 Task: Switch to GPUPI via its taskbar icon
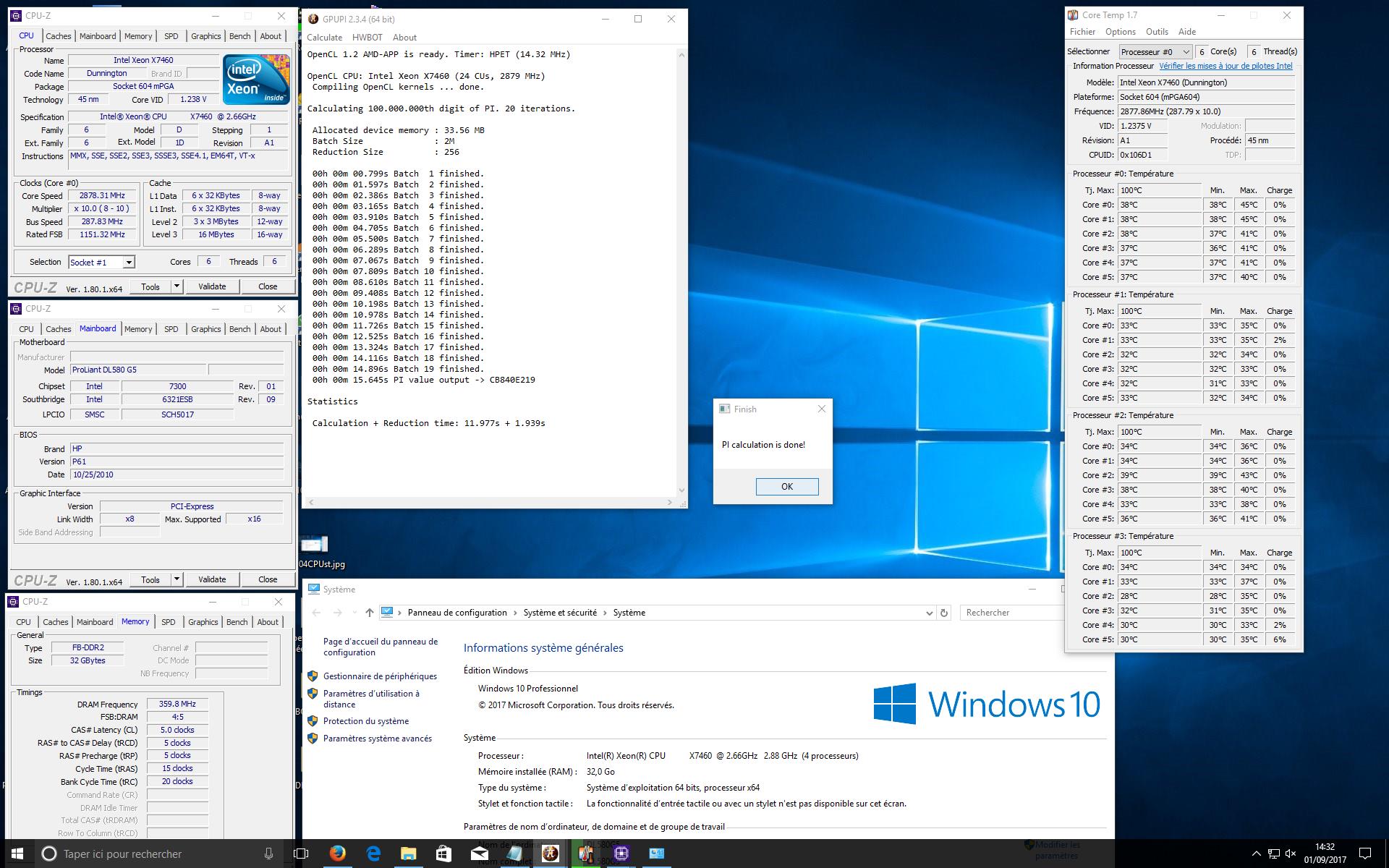pyautogui.click(x=551, y=854)
